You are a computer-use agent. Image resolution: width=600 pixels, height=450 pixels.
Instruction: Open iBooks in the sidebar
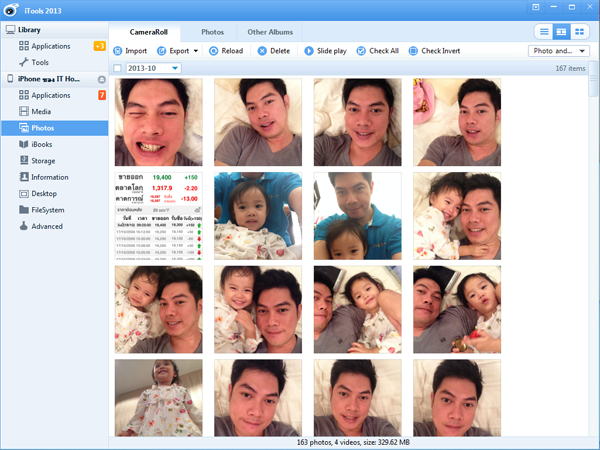point(42,144)
